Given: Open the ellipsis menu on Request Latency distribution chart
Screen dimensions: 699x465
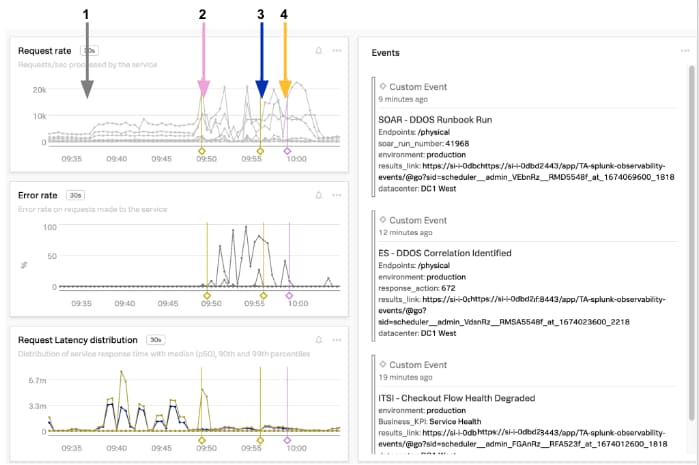Looking at the screenshot, I should [x=337, y=340].
